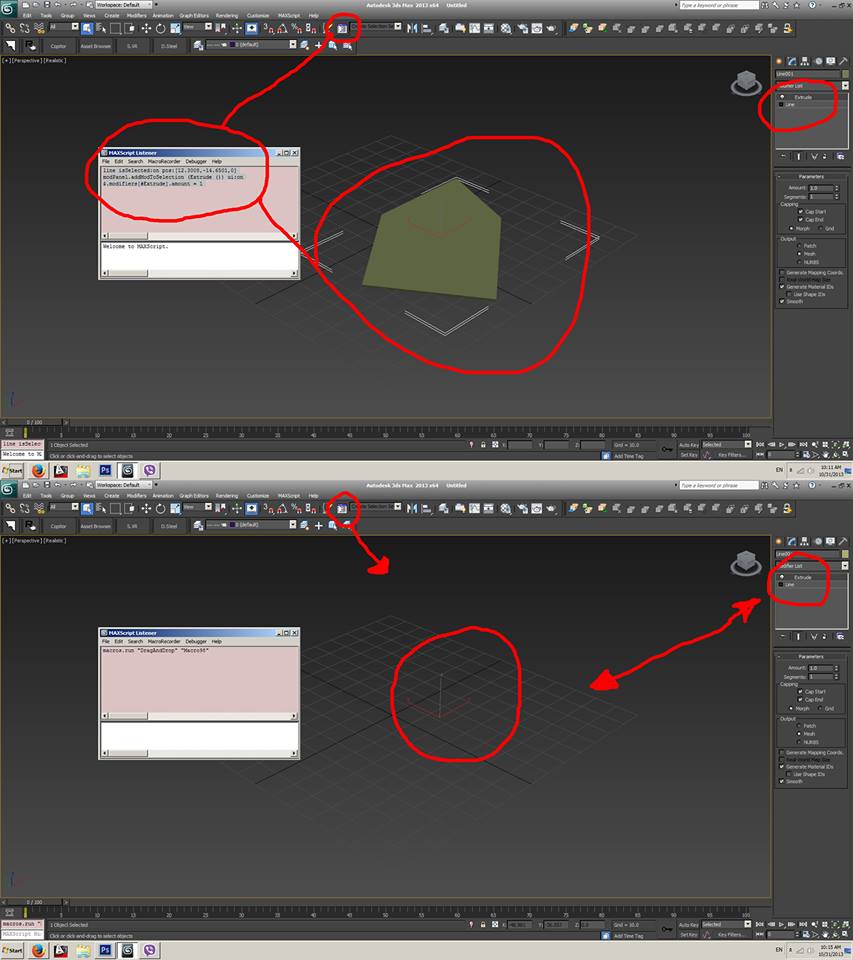Uncheck Cap End in lower Parameters rollout
This screenshot has width=853, height=960.
pyautogui.click(x=799, y=700)
